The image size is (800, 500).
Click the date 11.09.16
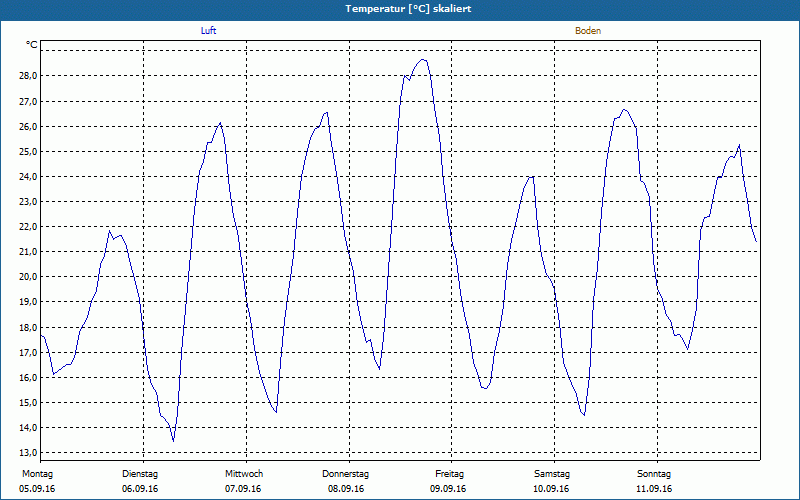coord(654,489)
